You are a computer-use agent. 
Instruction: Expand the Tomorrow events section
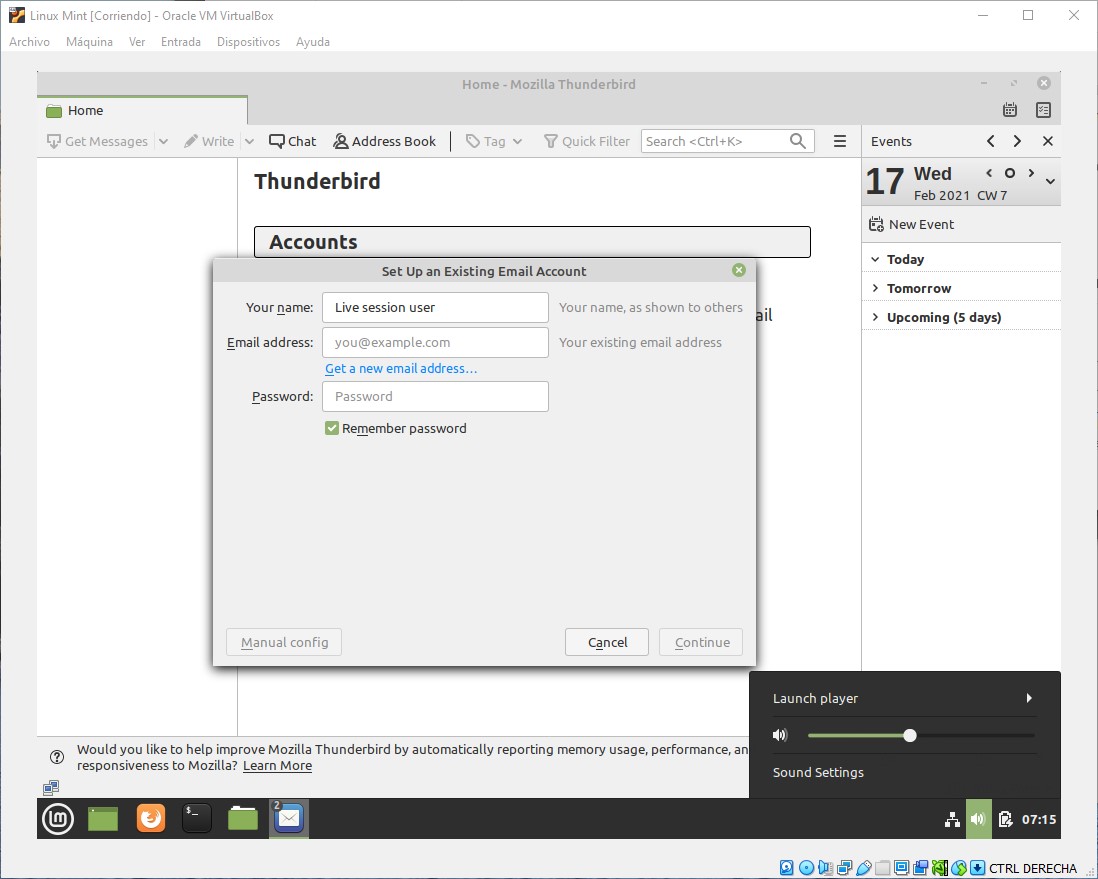point(876,289)
